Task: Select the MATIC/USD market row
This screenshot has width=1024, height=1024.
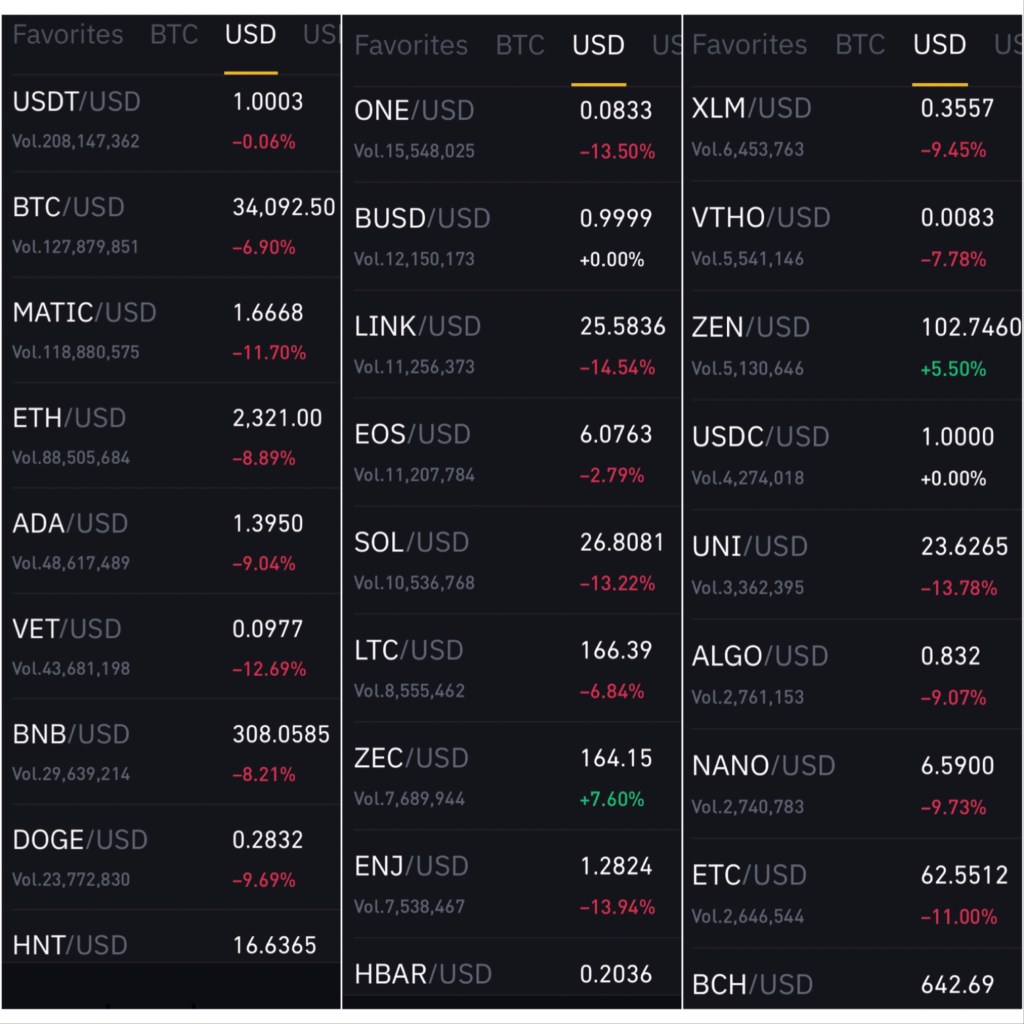Action: coord(85,313)
